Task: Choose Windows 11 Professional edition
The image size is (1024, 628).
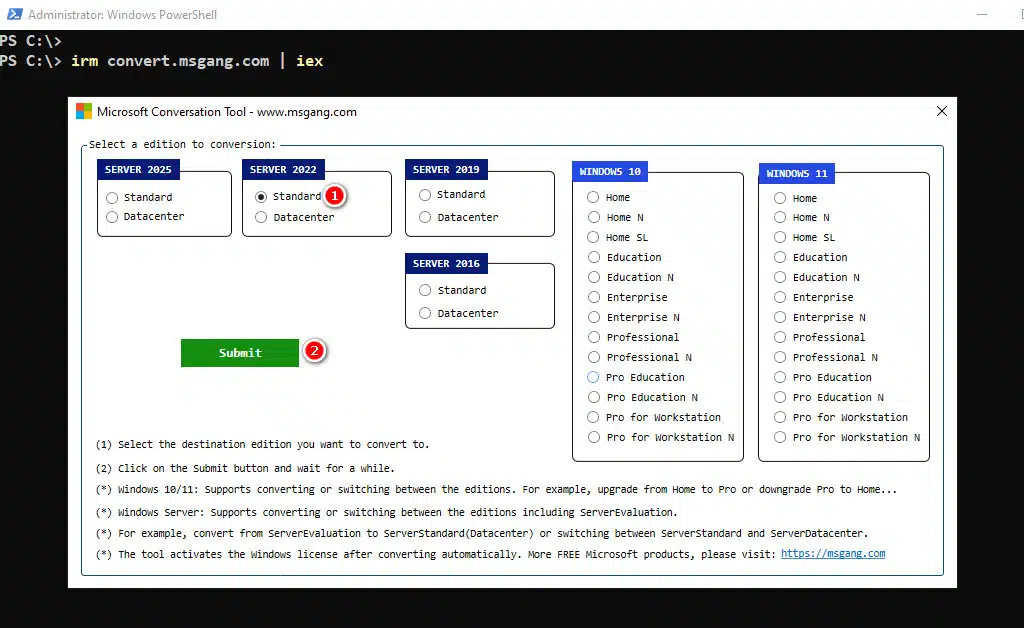Action: pyautogui.click(x=780, y=338)
